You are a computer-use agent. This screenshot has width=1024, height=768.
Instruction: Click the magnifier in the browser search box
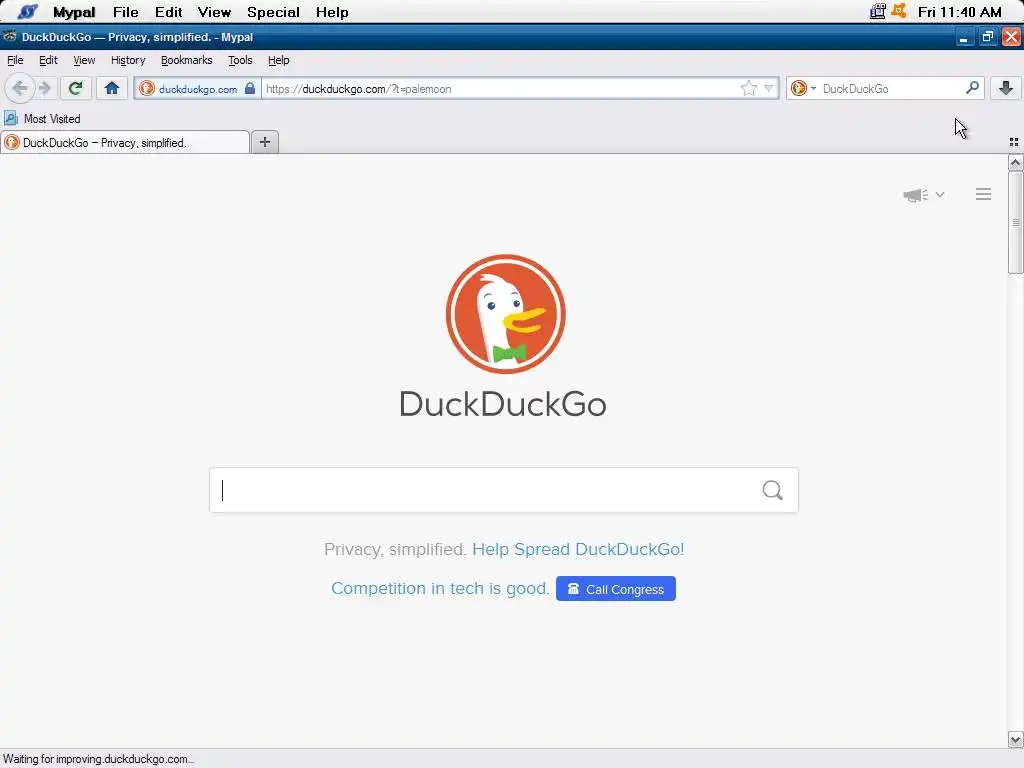coord(972,88)
